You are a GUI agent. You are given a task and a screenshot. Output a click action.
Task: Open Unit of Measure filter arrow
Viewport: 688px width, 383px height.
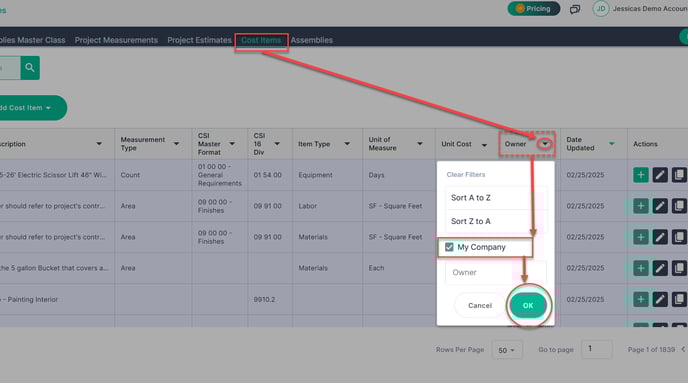(x=420, y=144)
